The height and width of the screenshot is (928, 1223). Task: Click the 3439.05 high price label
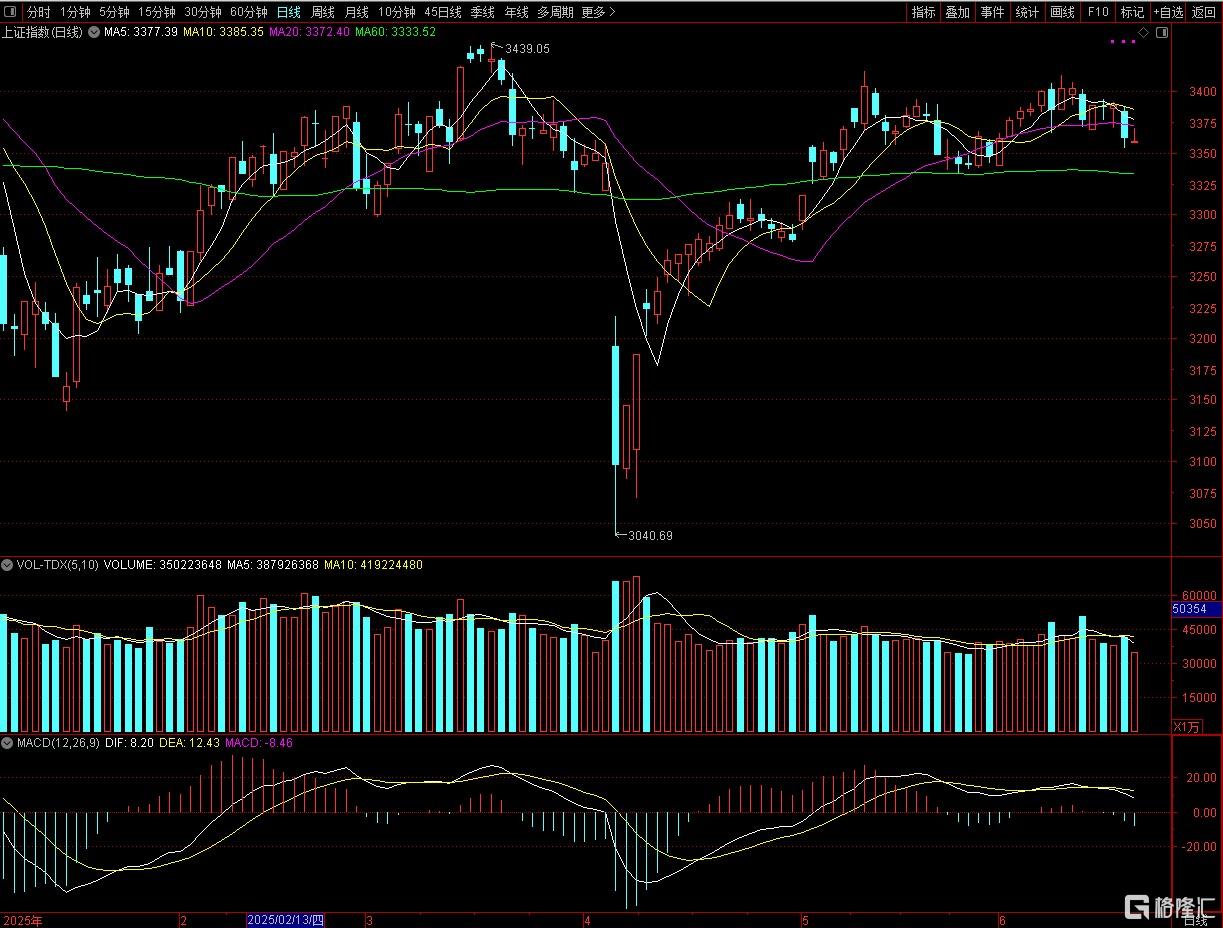[527, 48]
